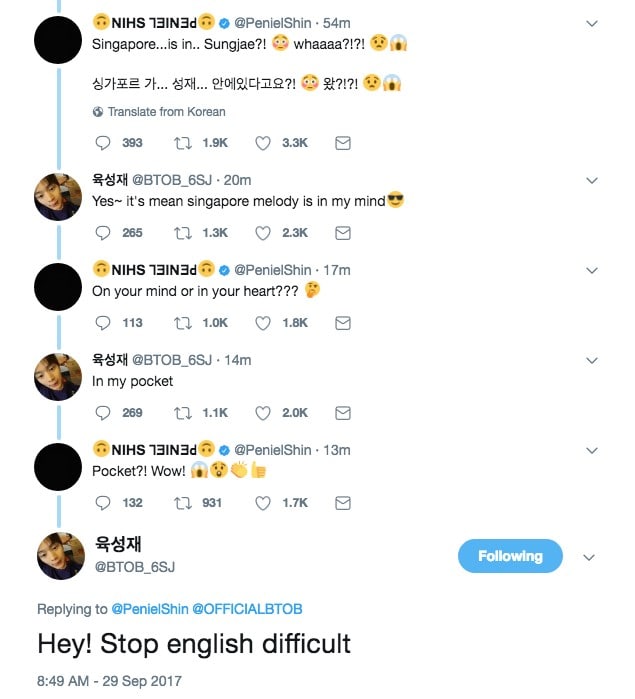Retweet the tweet with 1.9K retweets
Viewport: 635px width, 699px height.
tap(183, 143)
